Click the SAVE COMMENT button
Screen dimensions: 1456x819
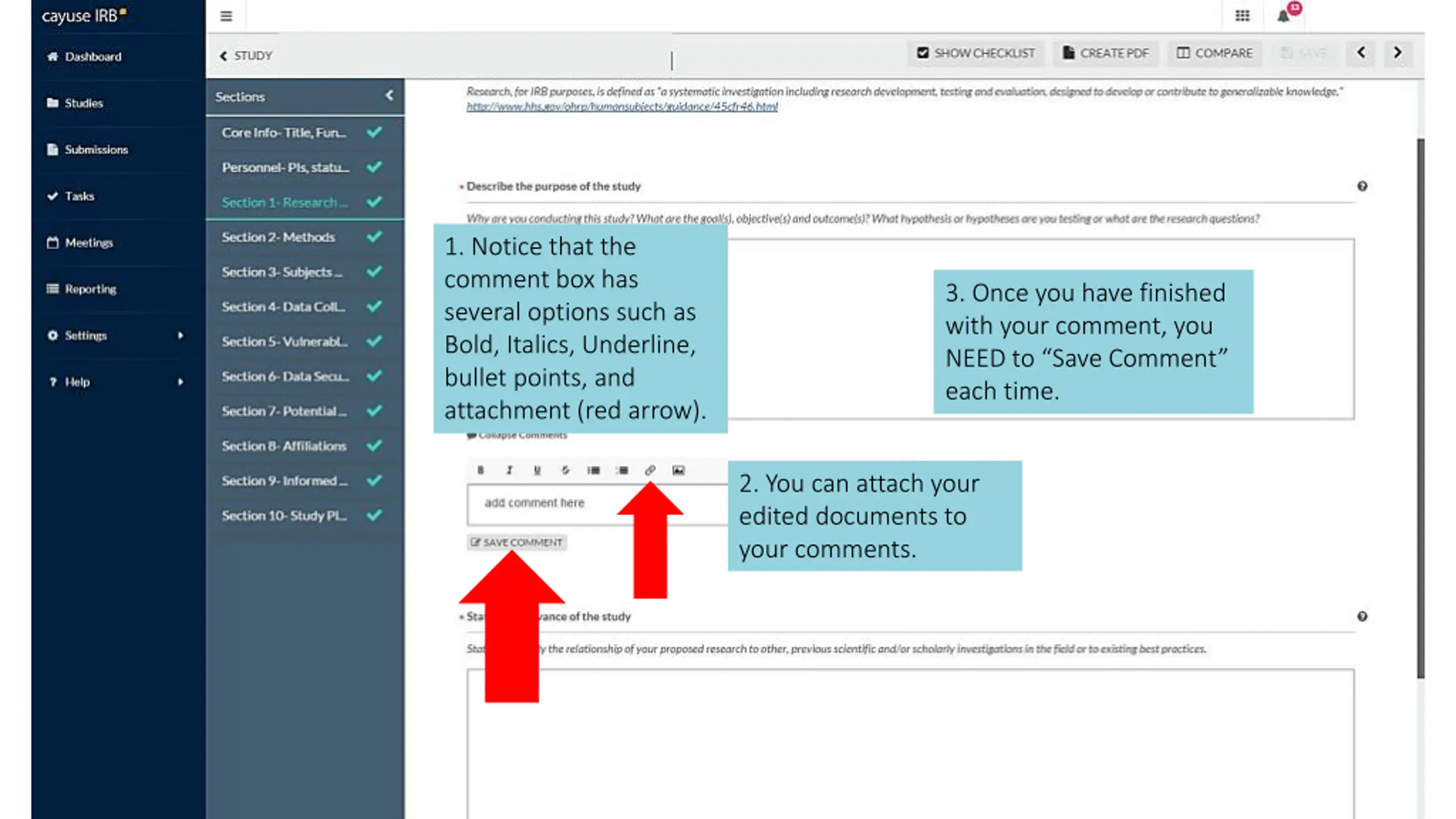516,542
